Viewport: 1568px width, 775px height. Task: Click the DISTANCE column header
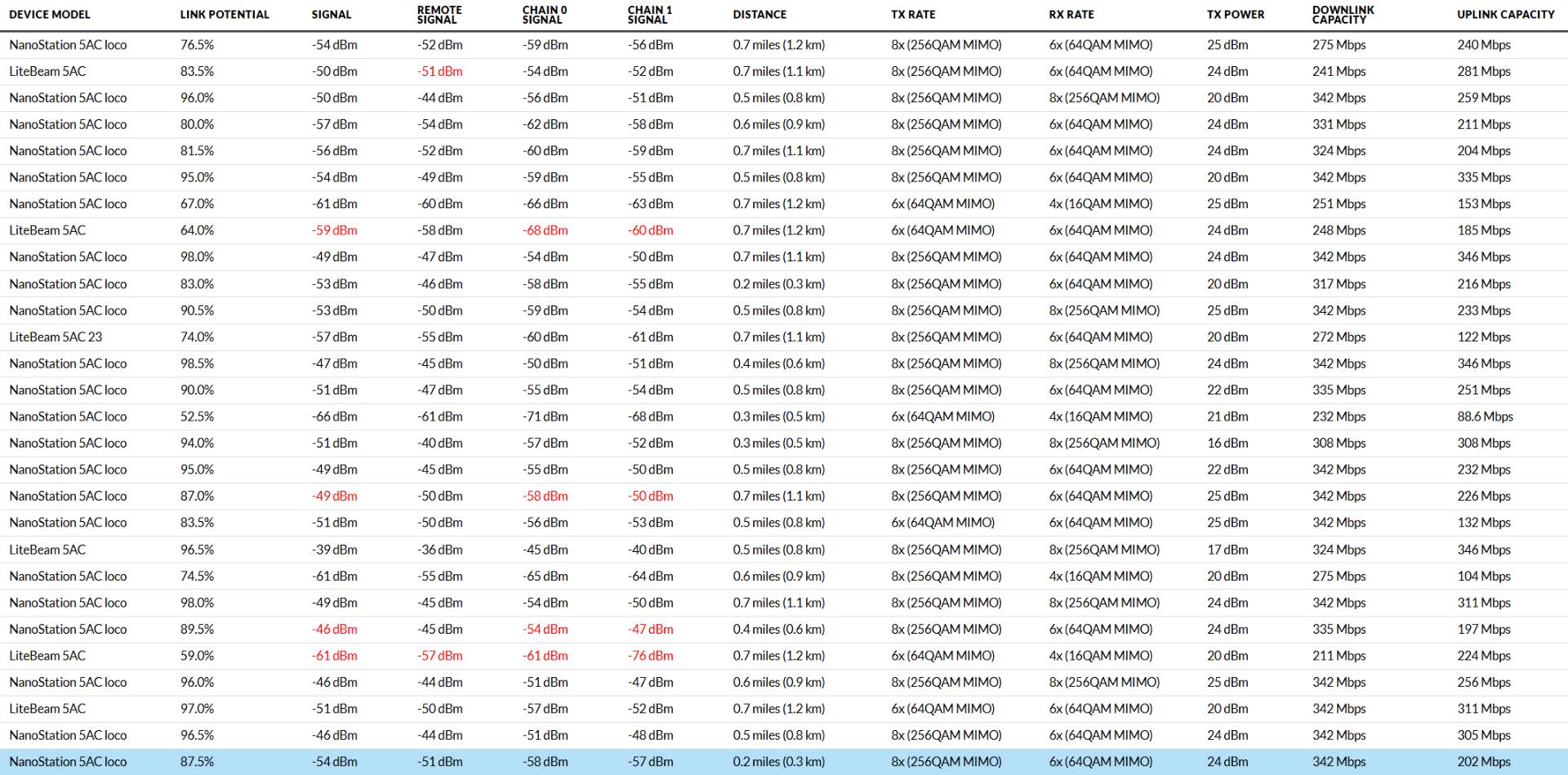(x=759, y=15)
